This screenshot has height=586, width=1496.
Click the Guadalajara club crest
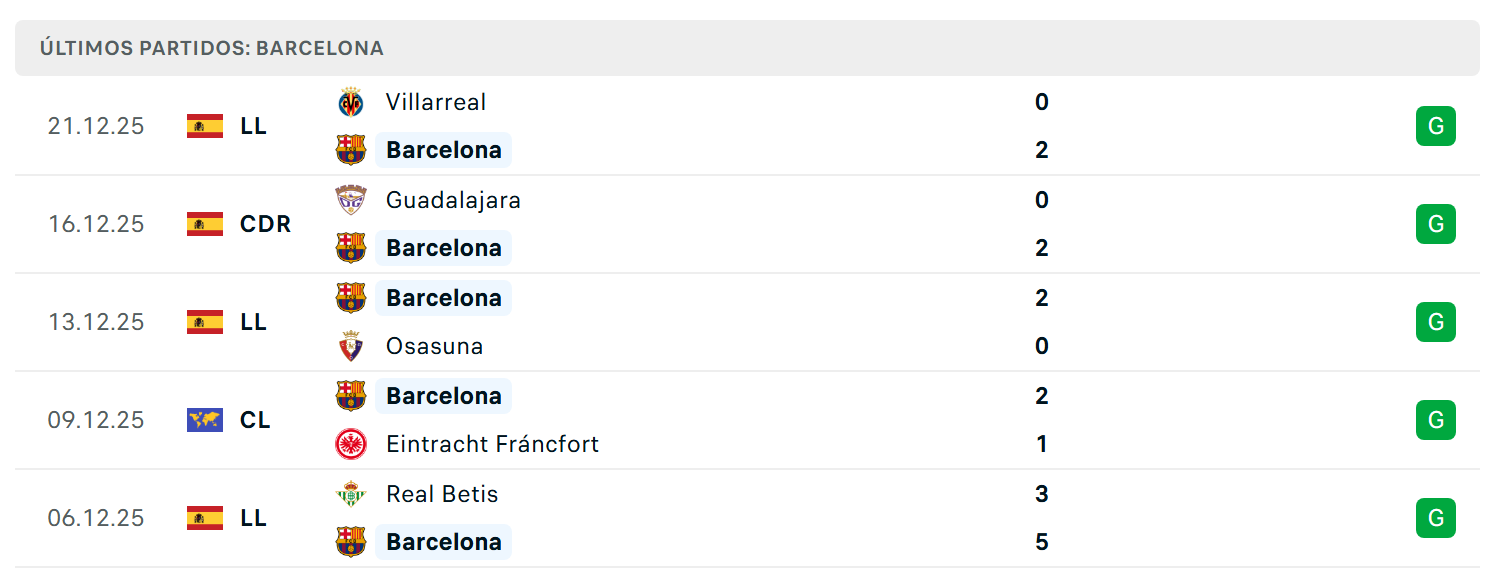351,200
